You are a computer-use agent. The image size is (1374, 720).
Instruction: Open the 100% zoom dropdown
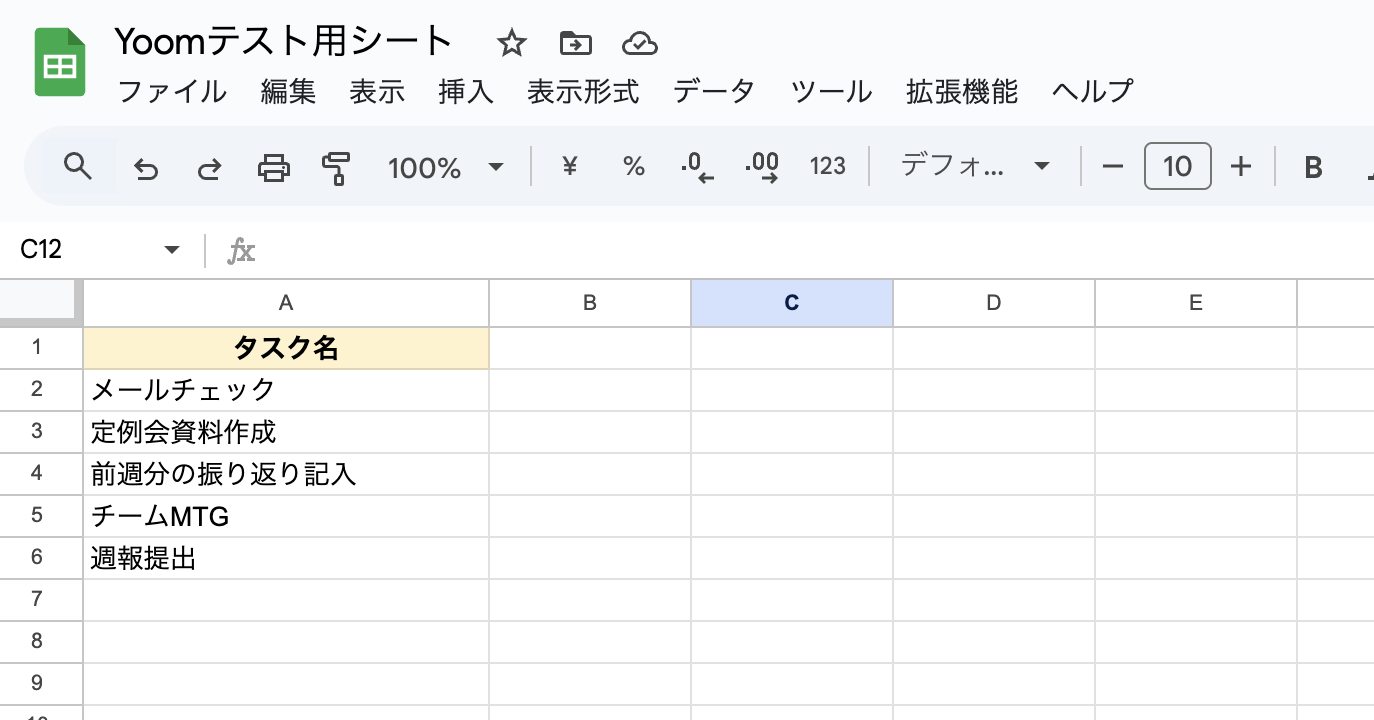(445, 167)
